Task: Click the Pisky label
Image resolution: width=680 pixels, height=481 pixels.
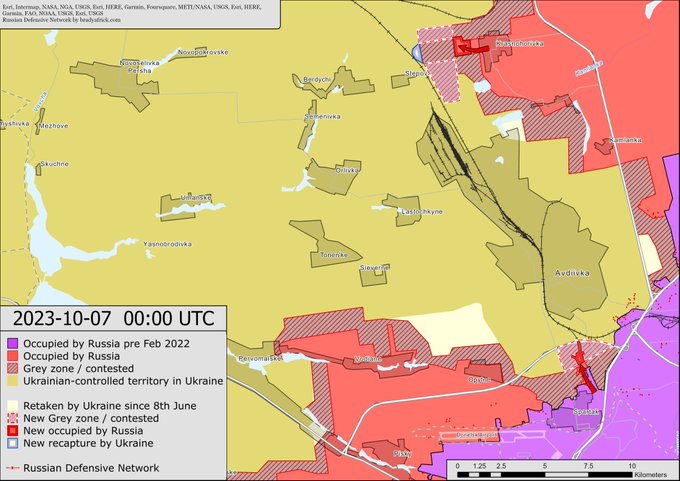Action: coord(402,454)
